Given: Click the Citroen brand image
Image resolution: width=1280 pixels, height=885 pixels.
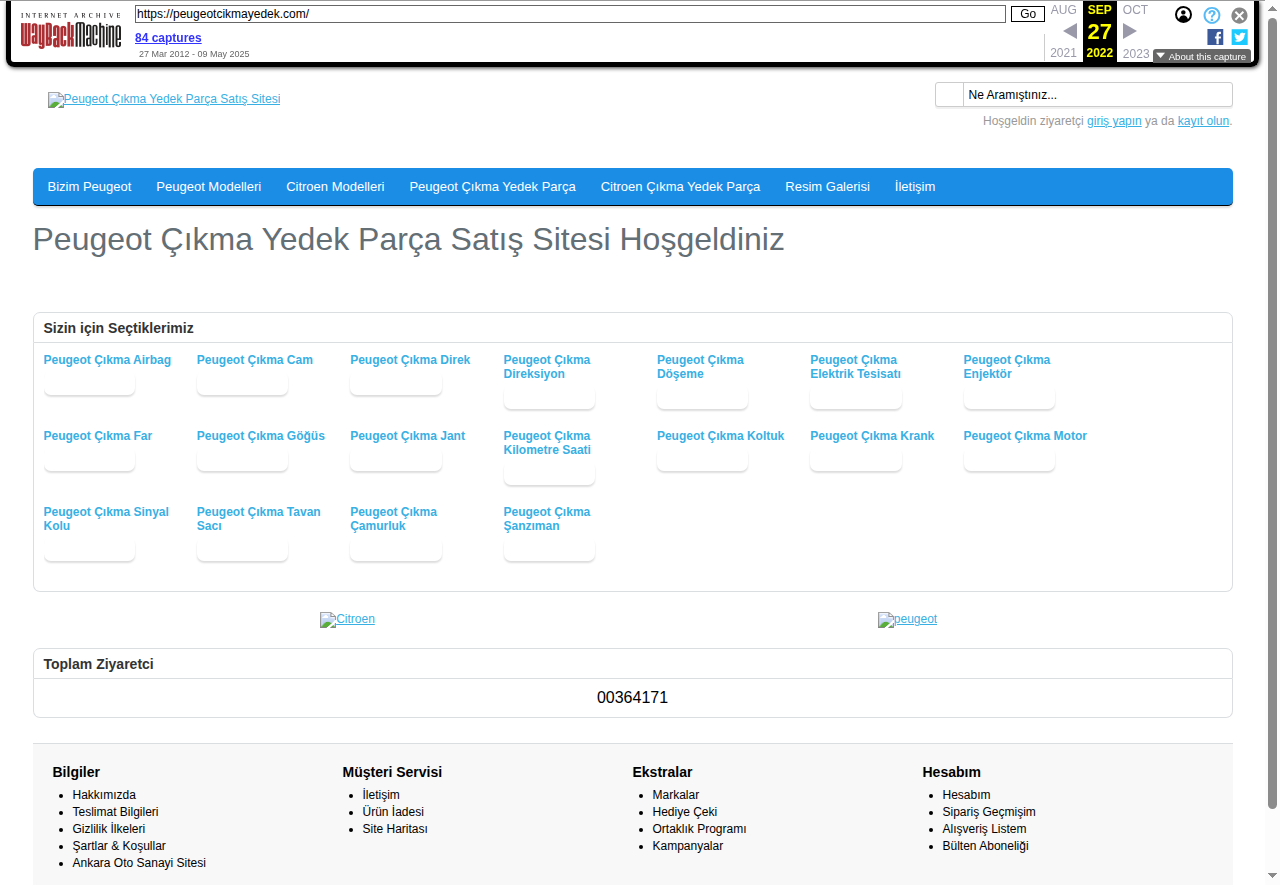Looking at the screenshot, I should click(347, 619).
